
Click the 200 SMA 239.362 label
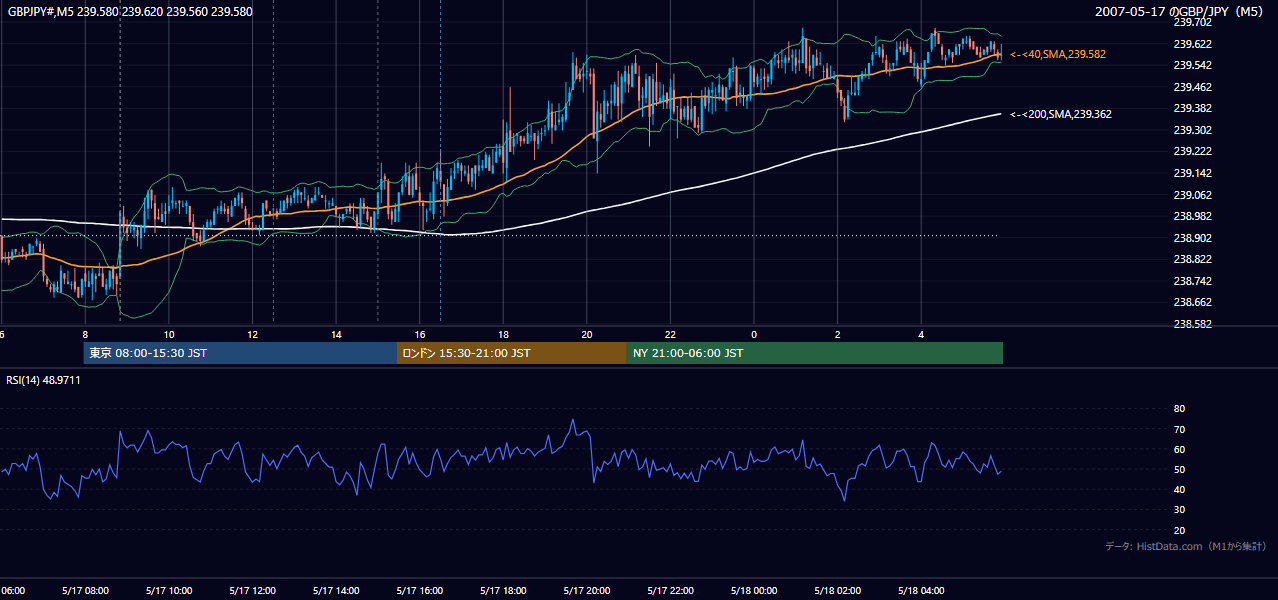pos(1061,114)
